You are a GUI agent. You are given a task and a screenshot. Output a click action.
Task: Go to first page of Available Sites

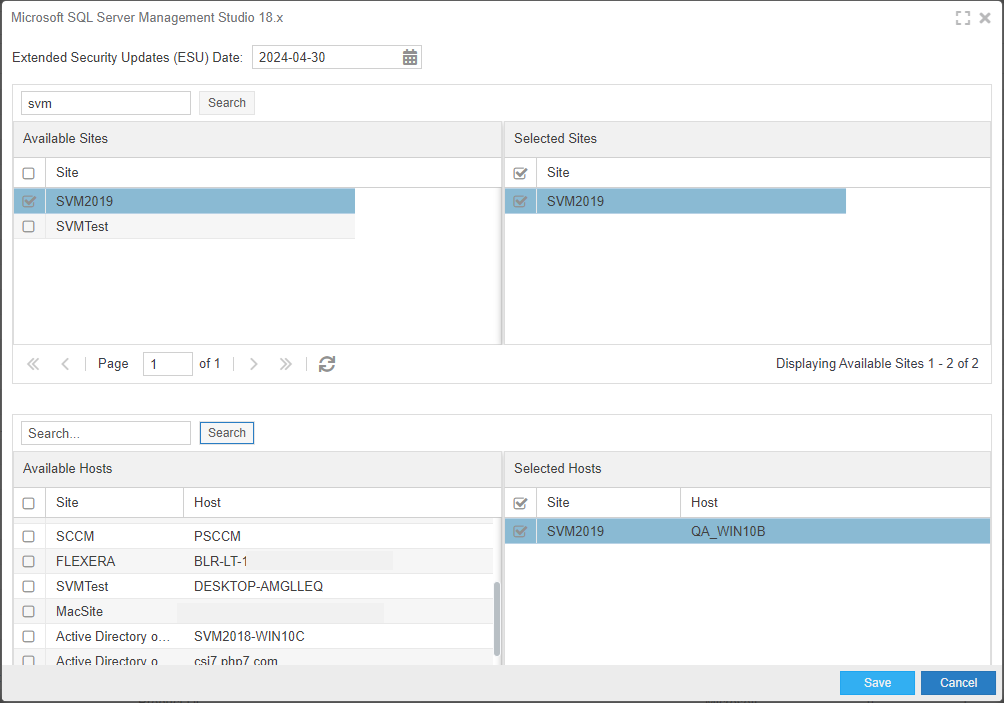tap(33, 364)
